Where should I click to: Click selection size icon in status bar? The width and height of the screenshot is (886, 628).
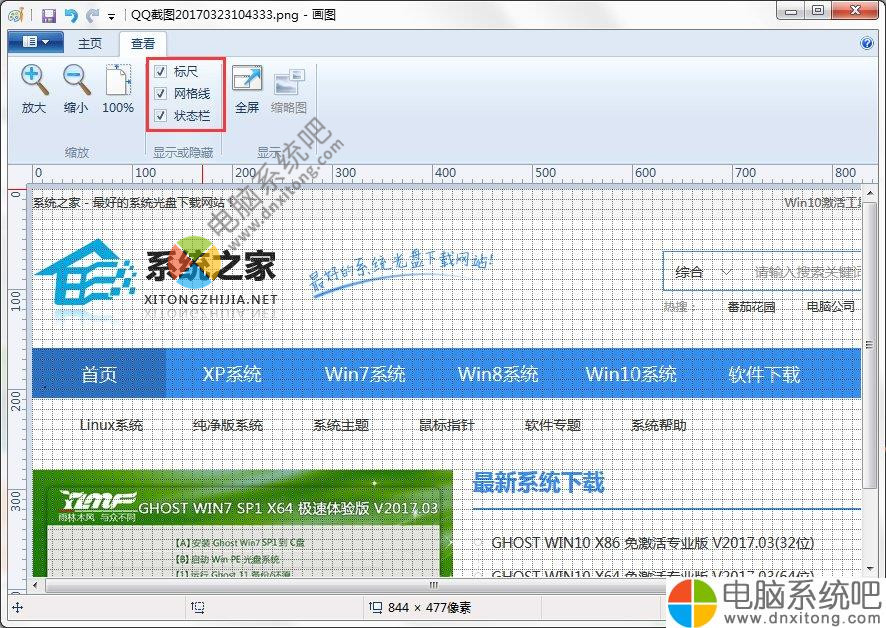197,607
